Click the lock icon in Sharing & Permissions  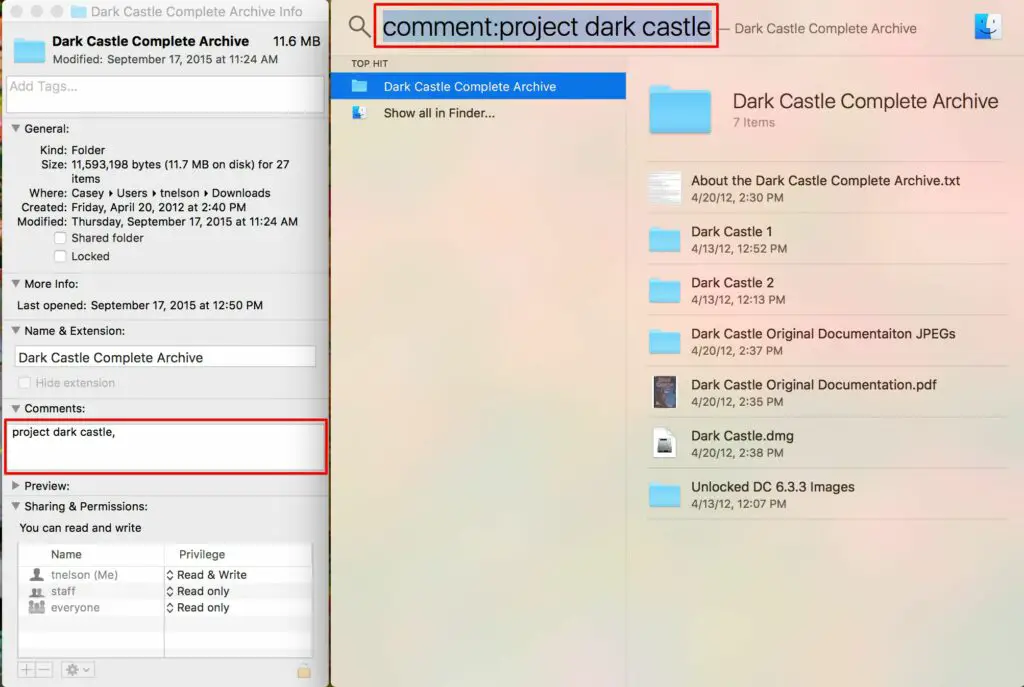[304, 671]
